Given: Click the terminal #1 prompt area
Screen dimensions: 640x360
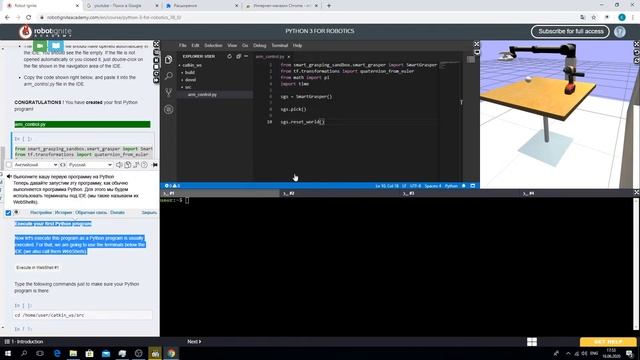Looking at the screenshot, I should 175,200.
